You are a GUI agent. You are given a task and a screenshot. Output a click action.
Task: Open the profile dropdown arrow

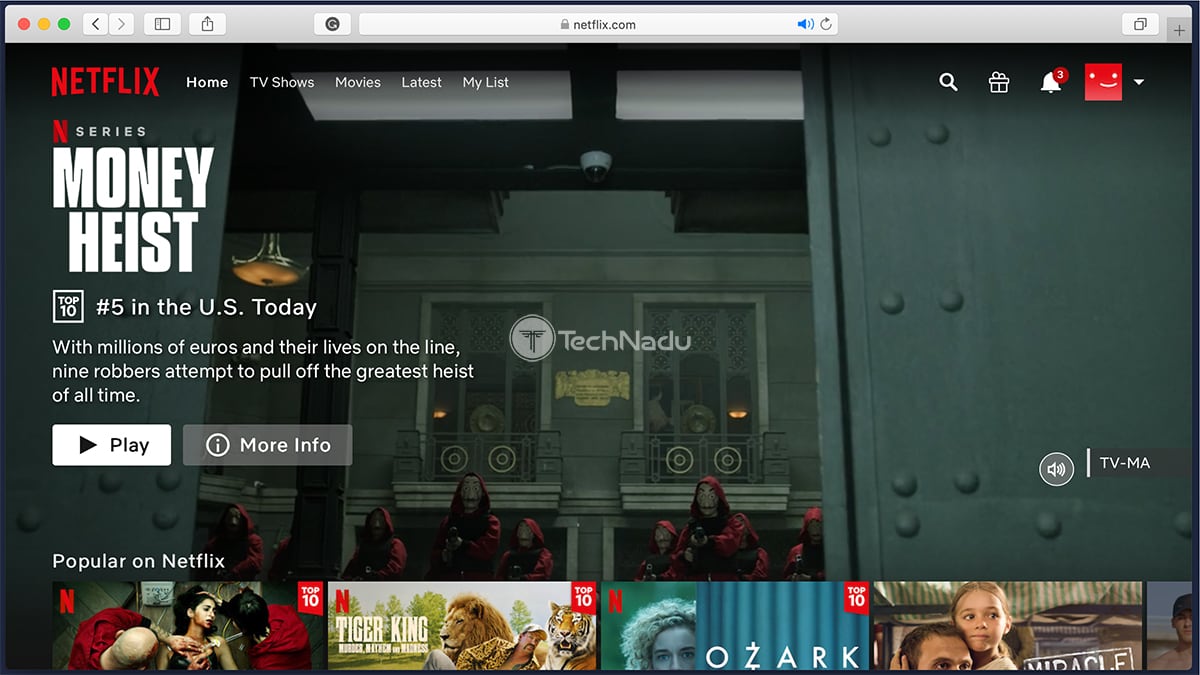[x=1139, y=84]
